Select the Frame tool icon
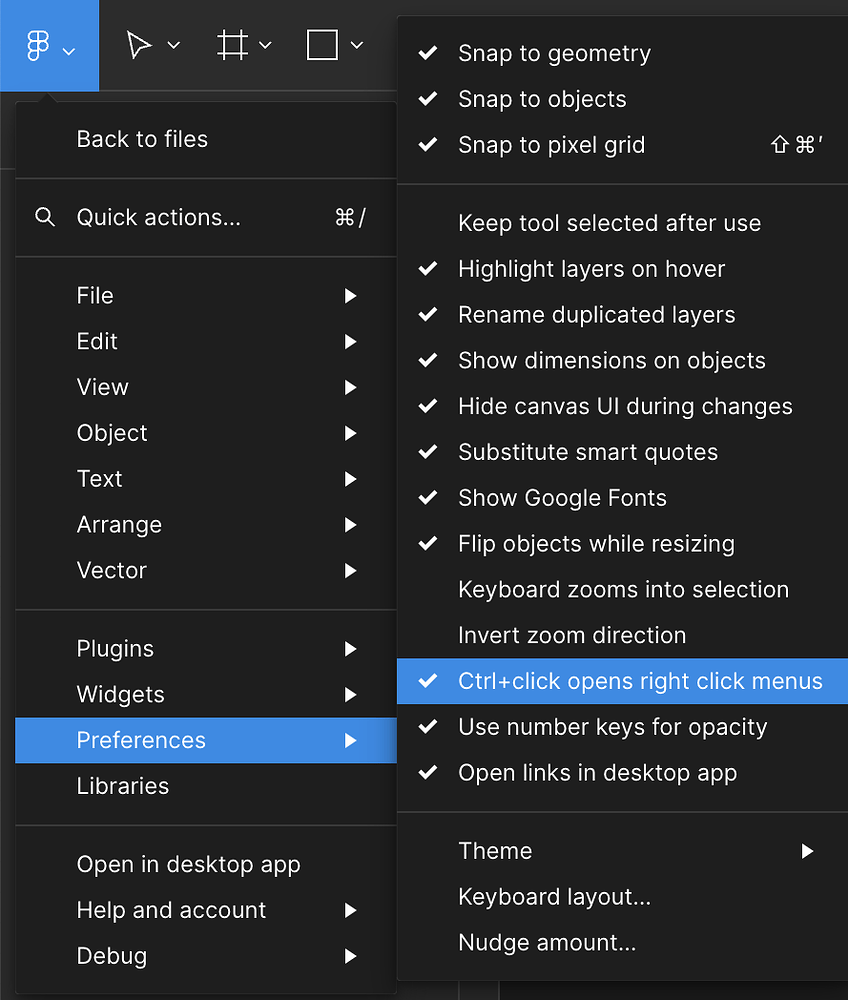Image resolution: width=848 pixels, height=1000 pixels. 232,45
